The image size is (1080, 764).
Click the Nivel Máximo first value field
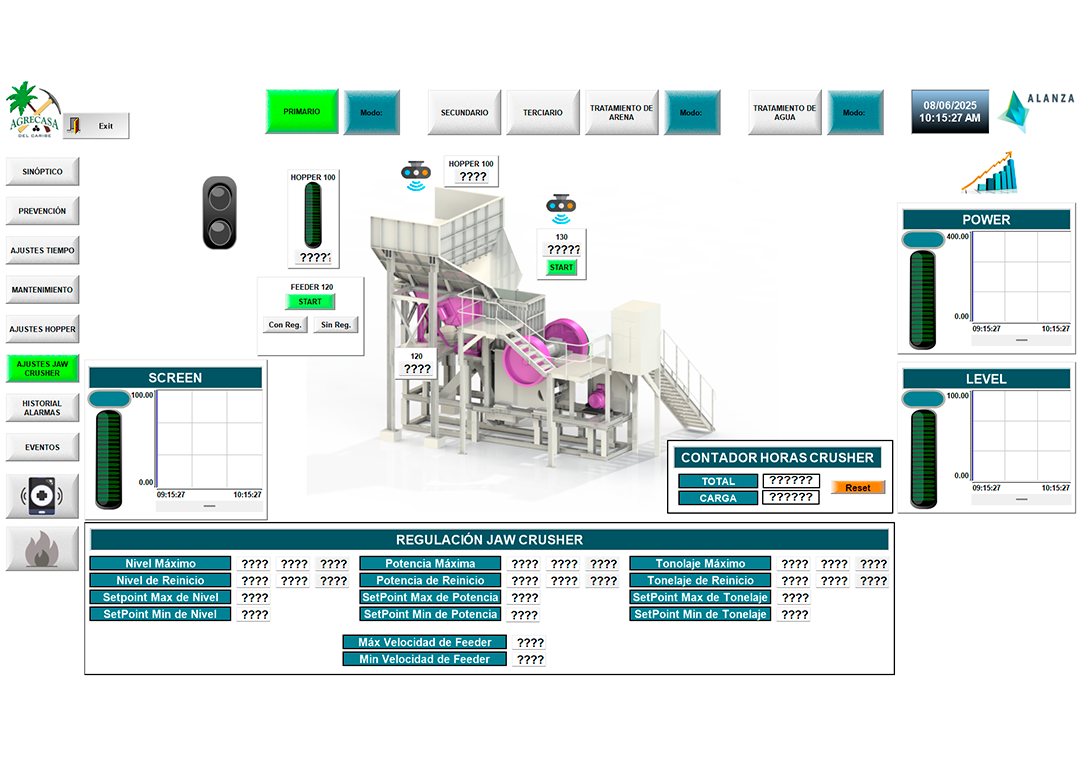tap(255, 564)
